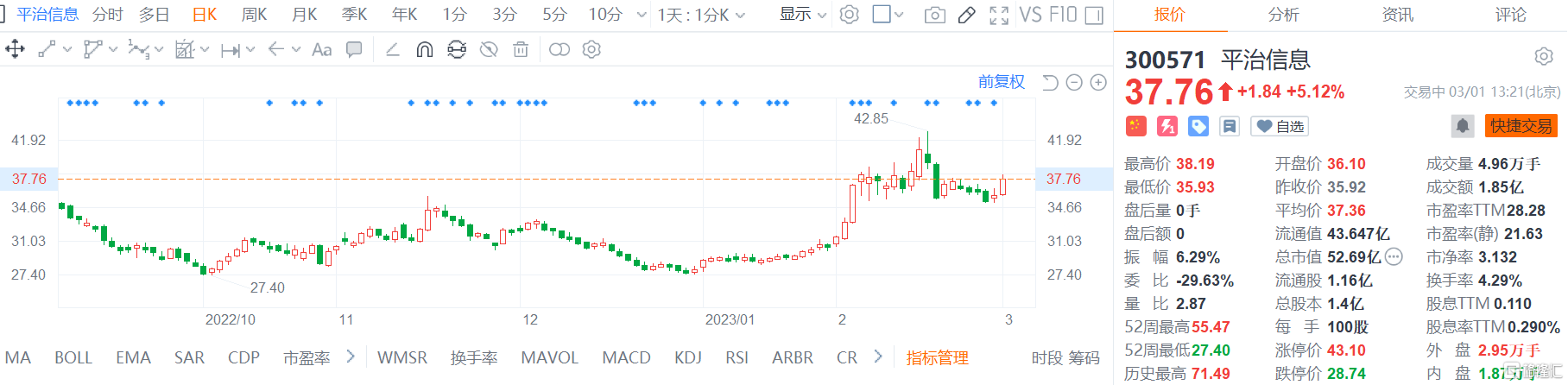Click the 指标管理 link
The width and height of the screenshot is (1568, 385).
point(937,357)
